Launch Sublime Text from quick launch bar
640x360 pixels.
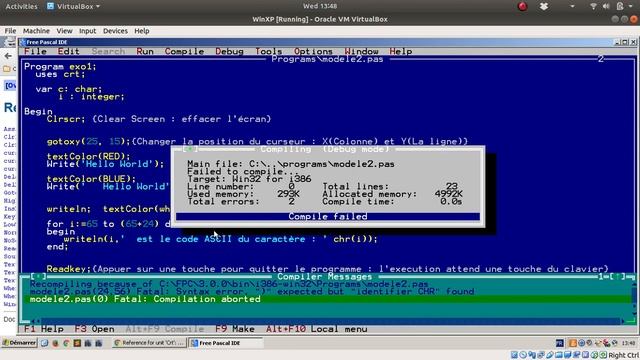coord(77,343)
